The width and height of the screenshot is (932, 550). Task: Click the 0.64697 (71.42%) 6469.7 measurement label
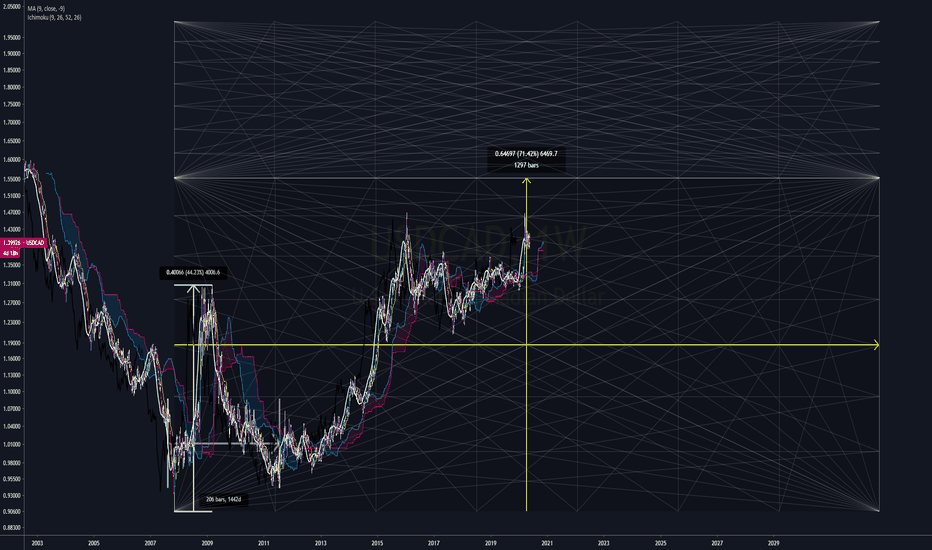click(526, 153)
